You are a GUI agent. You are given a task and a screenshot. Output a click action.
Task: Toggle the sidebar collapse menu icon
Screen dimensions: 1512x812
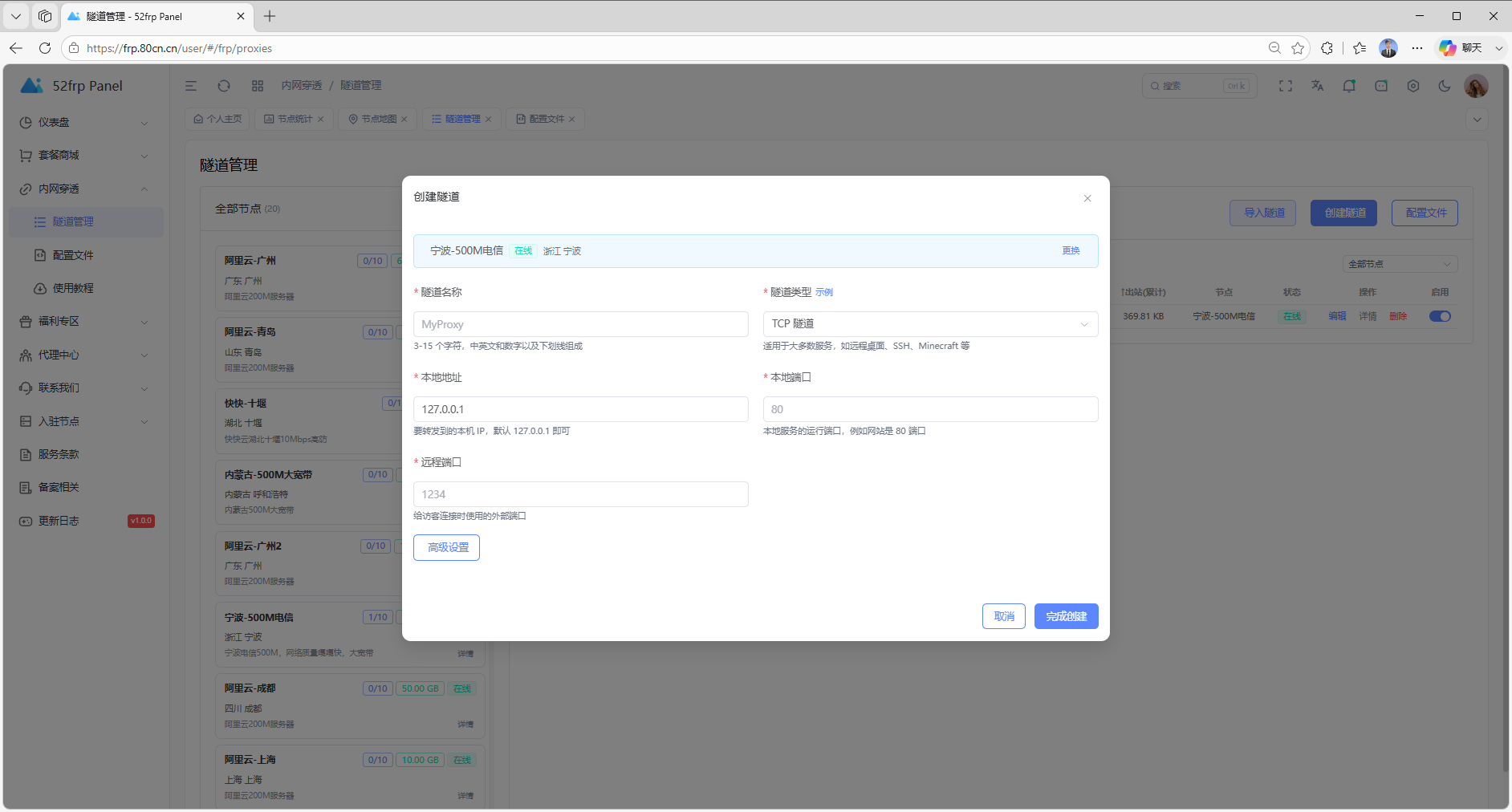click(191, 86)
